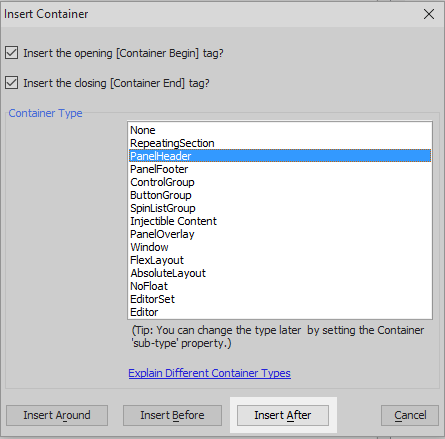Choose ButtonGroup in the list

pyautogui.click(x=280, y=195)
